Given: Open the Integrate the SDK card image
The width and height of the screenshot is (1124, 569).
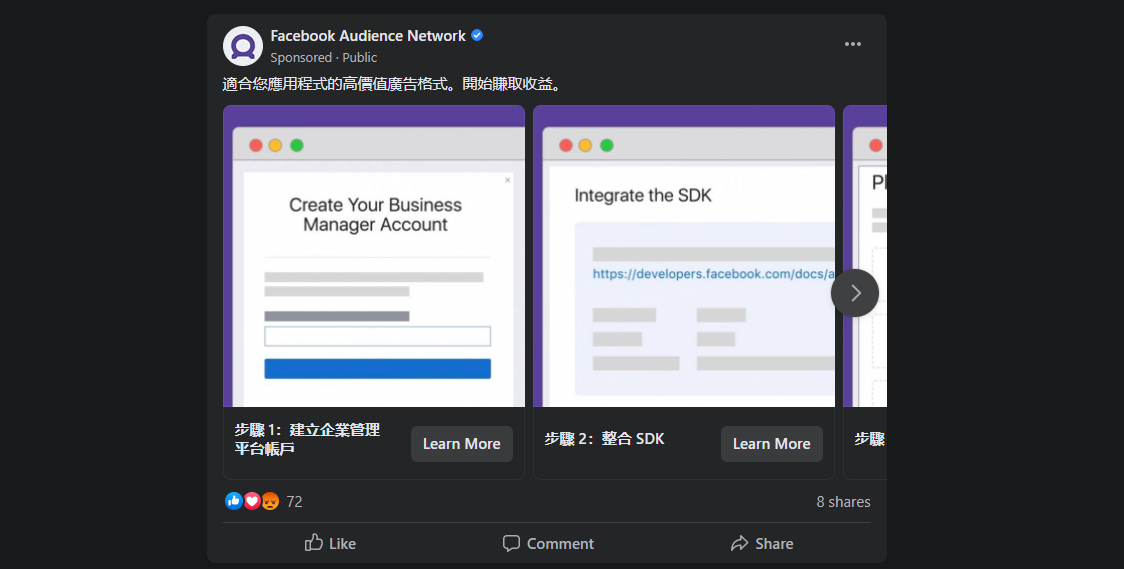Looking at the screenshot, I should click(x=684, y=257).
